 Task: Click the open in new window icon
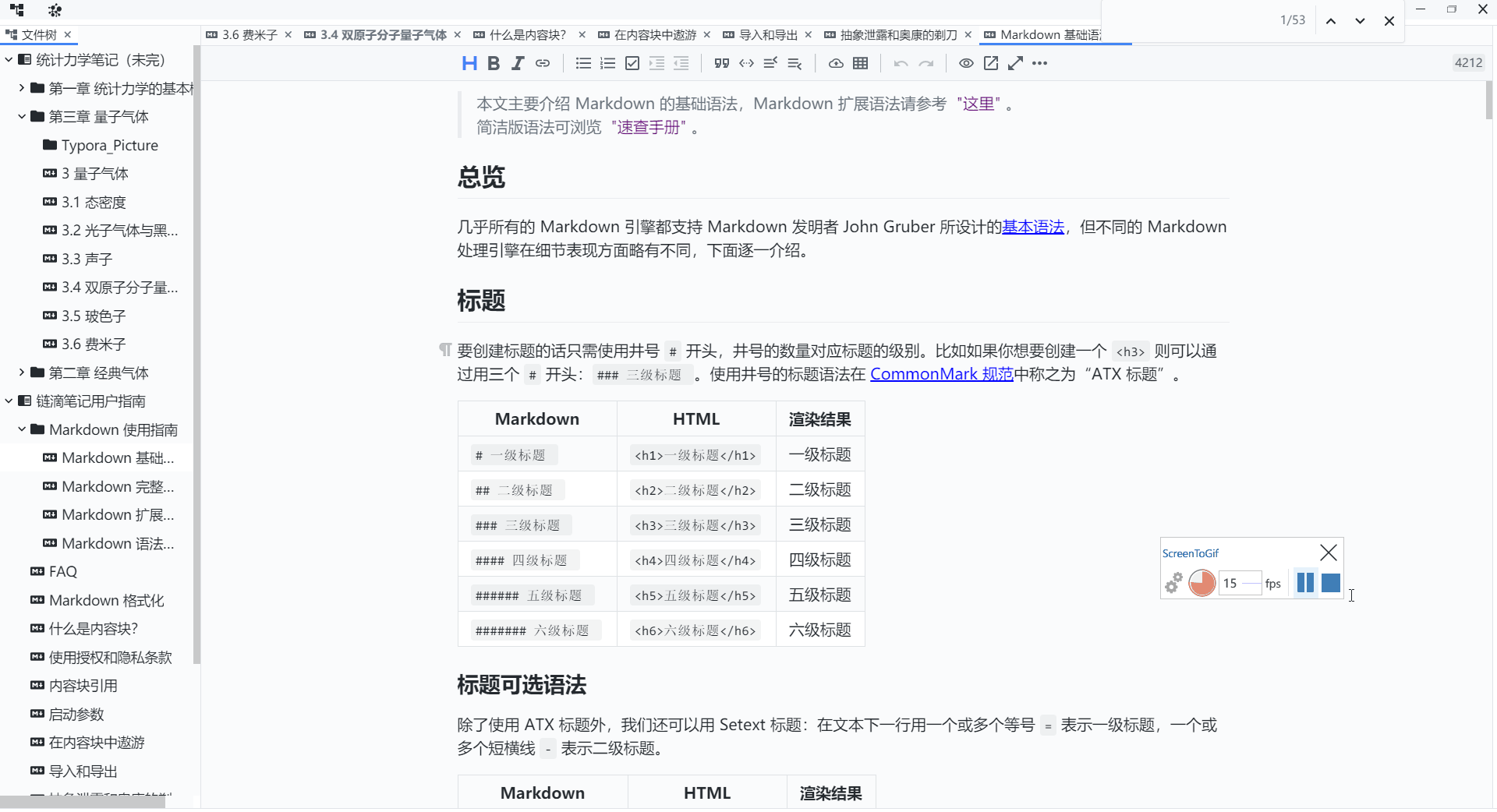point(991,64)
